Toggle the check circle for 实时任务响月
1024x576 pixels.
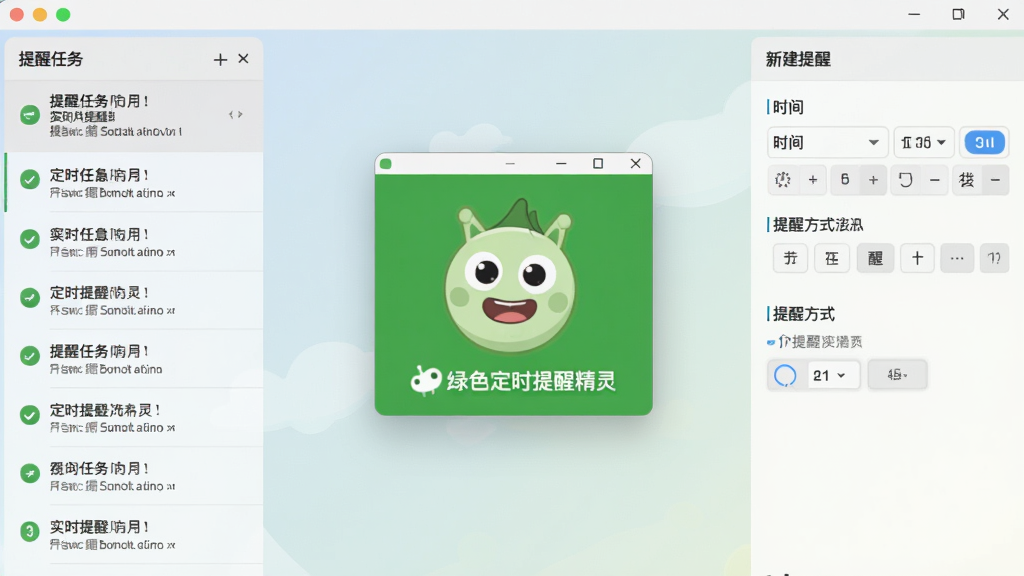[29, 239]
